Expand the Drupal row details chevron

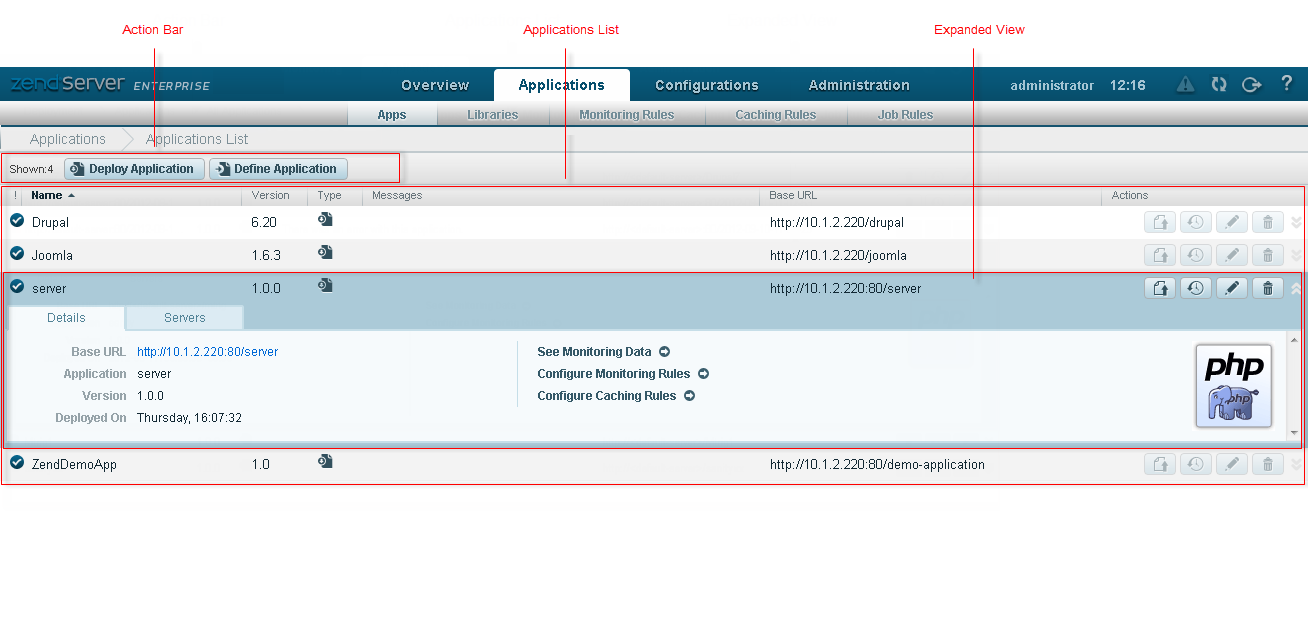pos(1296,223)
